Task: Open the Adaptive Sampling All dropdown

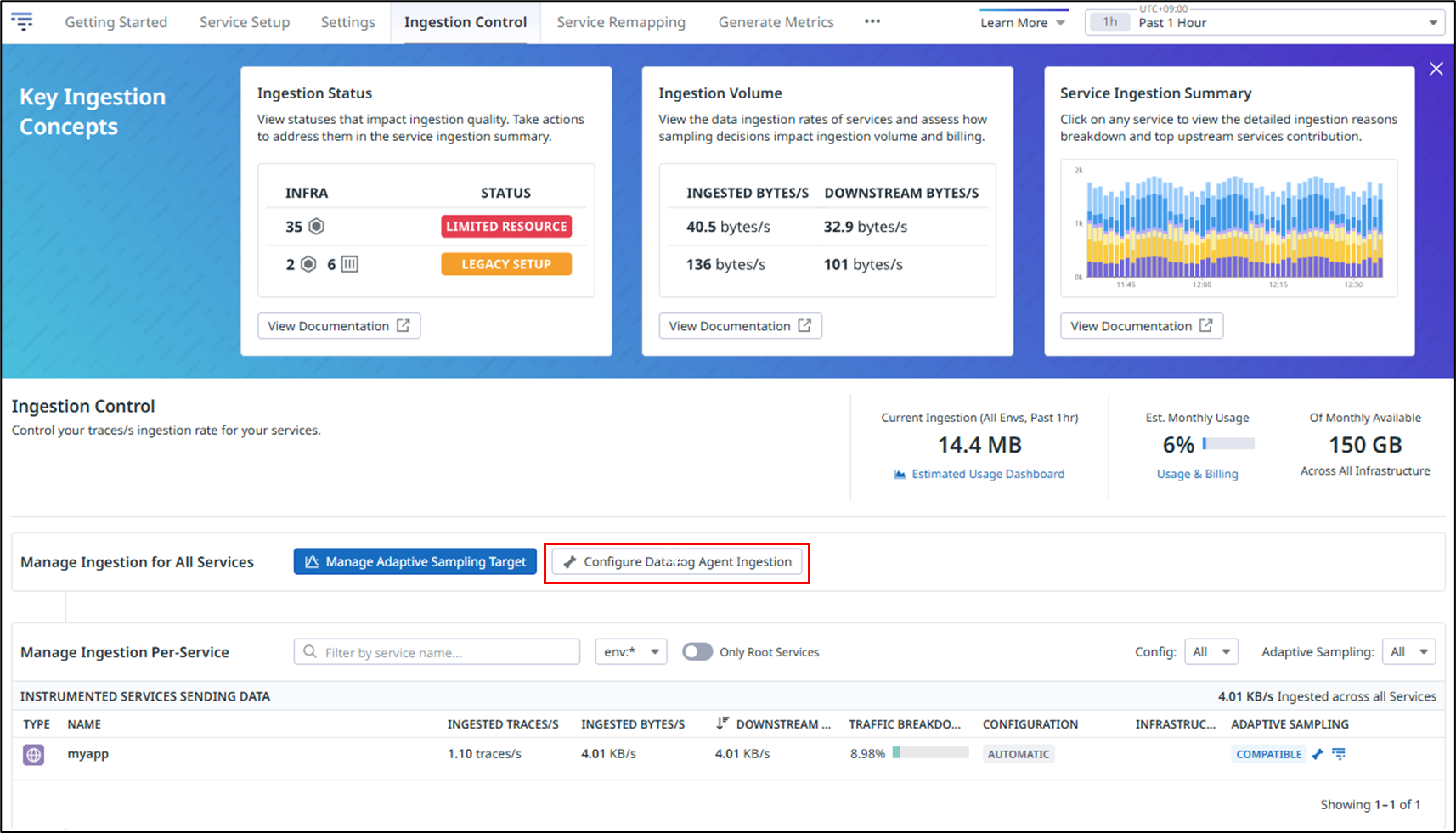Action: (1408, 652)
